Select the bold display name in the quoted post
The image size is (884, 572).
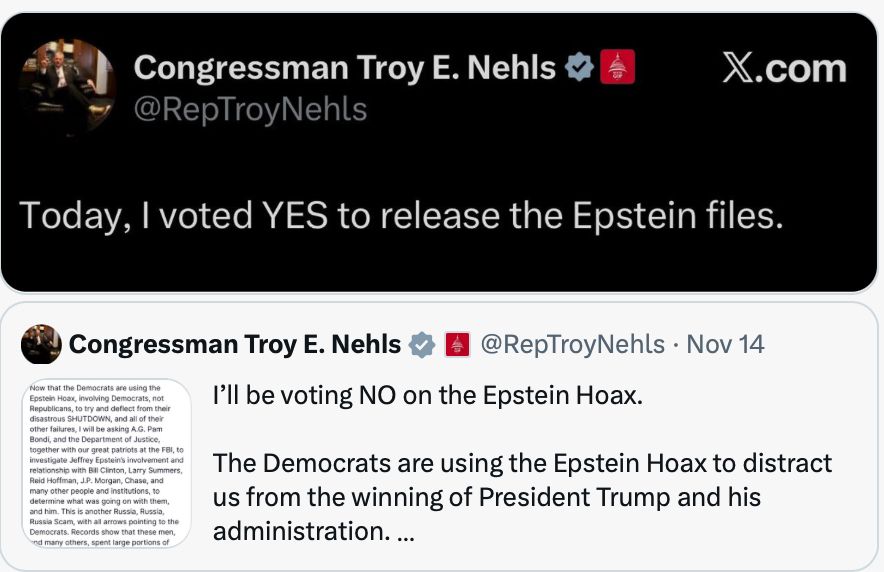coord(235,345)
